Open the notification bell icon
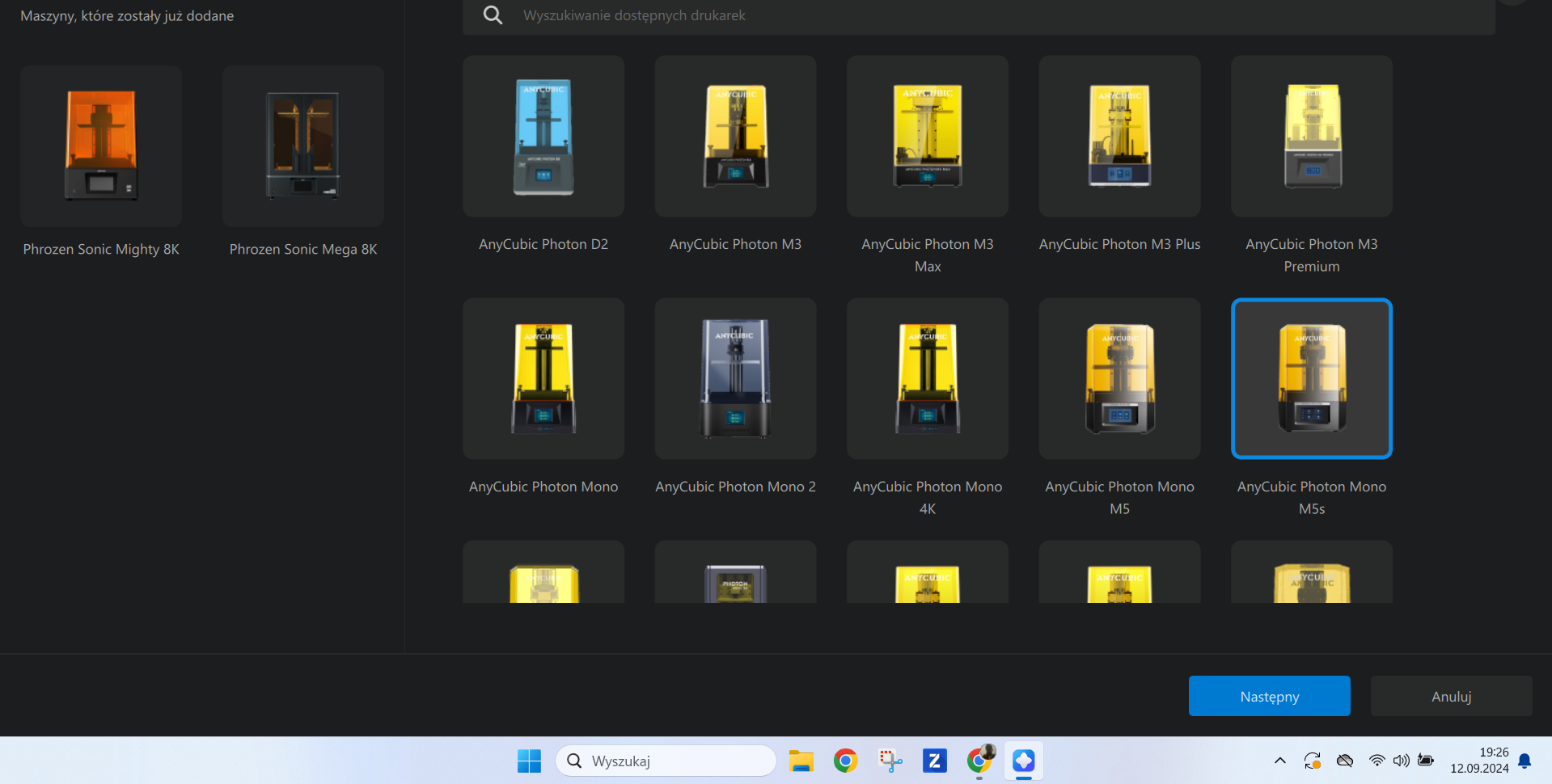The height and width of the screenshot is (784, 1552). point(1525,761)
